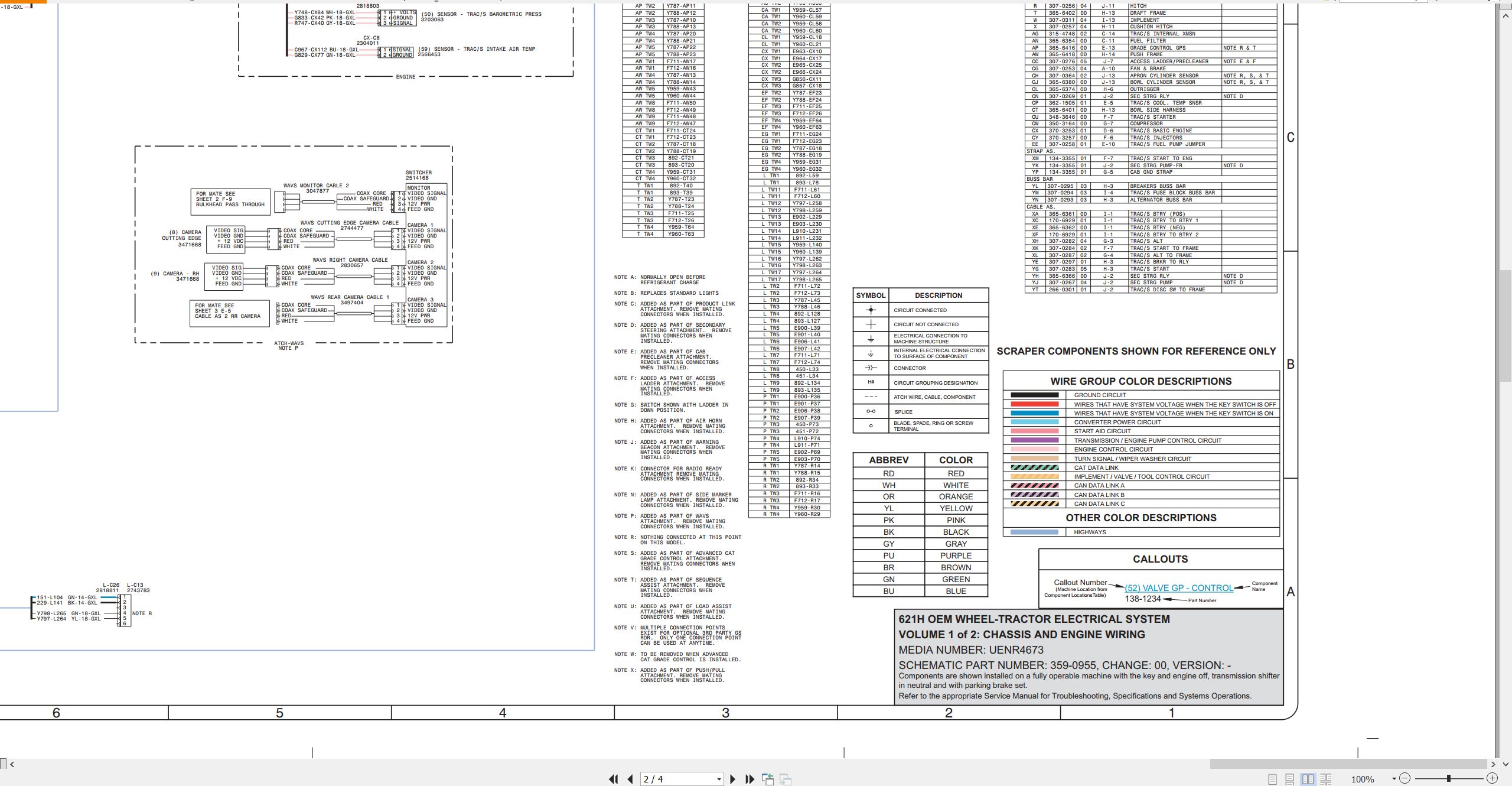Click the ATCH-WAVS NOTE P label
Image resolution: width=1512 pixels, height=786 pixels.
tap(289, 346)
